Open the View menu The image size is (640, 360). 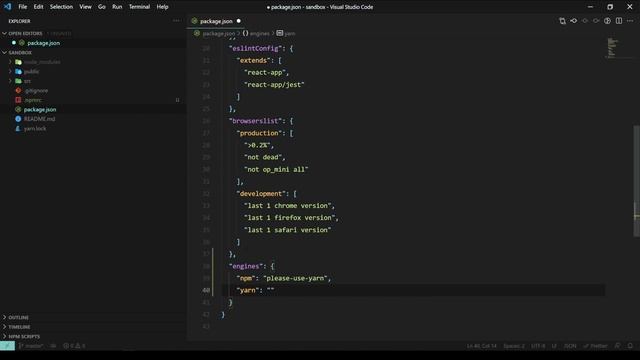pos(85,7)
